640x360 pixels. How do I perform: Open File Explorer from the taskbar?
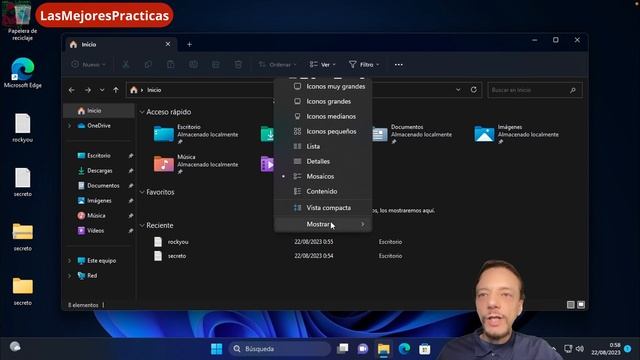(384, 349)
